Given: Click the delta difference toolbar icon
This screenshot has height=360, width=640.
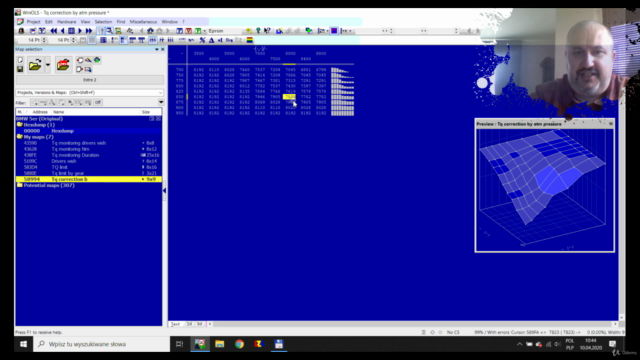Looking at the screenshot, I should (x=211, y=40).
